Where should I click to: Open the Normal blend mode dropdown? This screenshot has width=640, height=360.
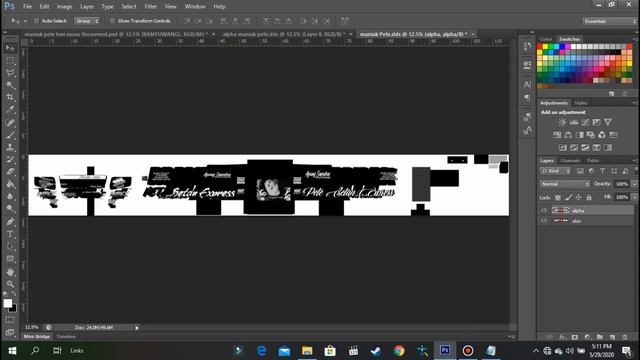tap(565, 184)
